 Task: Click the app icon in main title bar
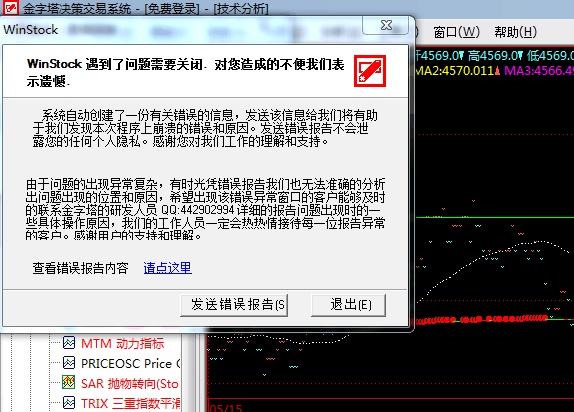(10, 7)
